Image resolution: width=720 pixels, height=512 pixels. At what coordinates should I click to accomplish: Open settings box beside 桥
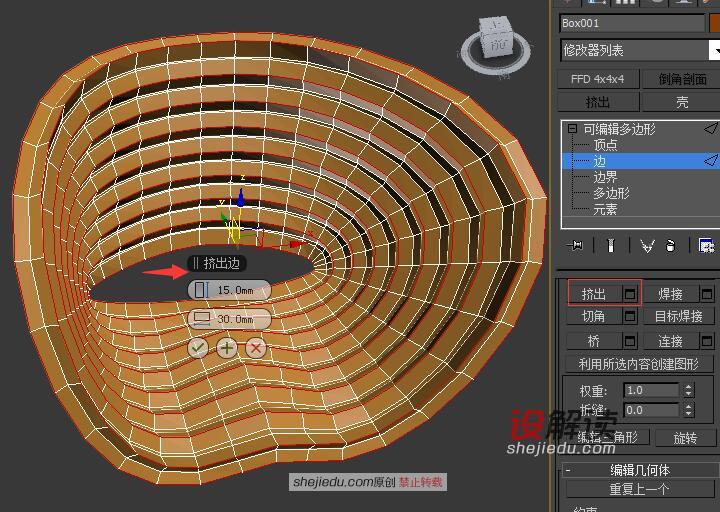(x=630, y=341)
